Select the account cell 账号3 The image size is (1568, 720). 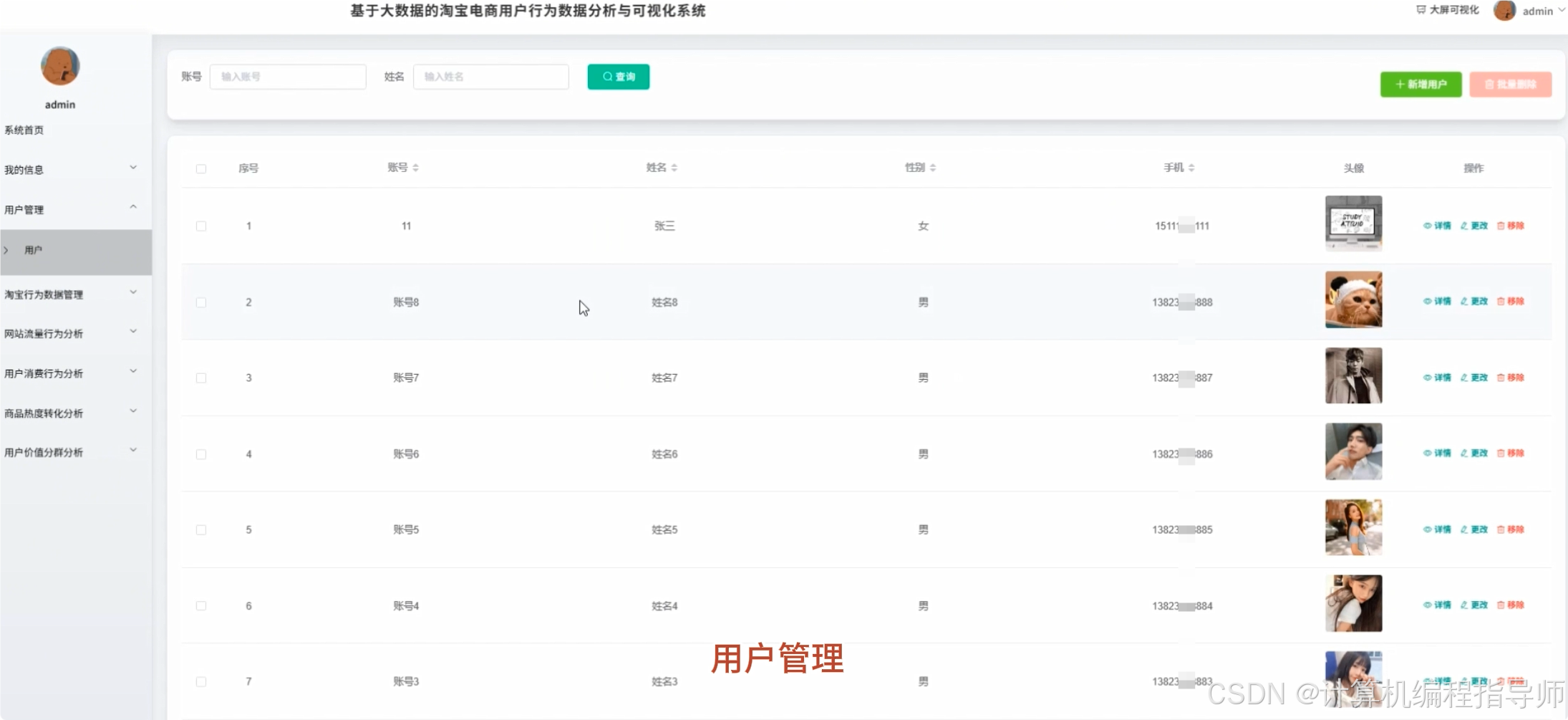click(x=406, y=682)
